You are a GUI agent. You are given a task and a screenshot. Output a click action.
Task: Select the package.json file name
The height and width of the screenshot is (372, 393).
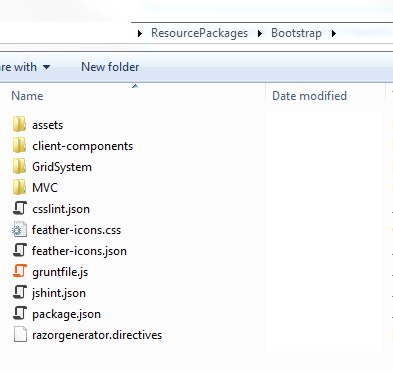pos(66,314)
